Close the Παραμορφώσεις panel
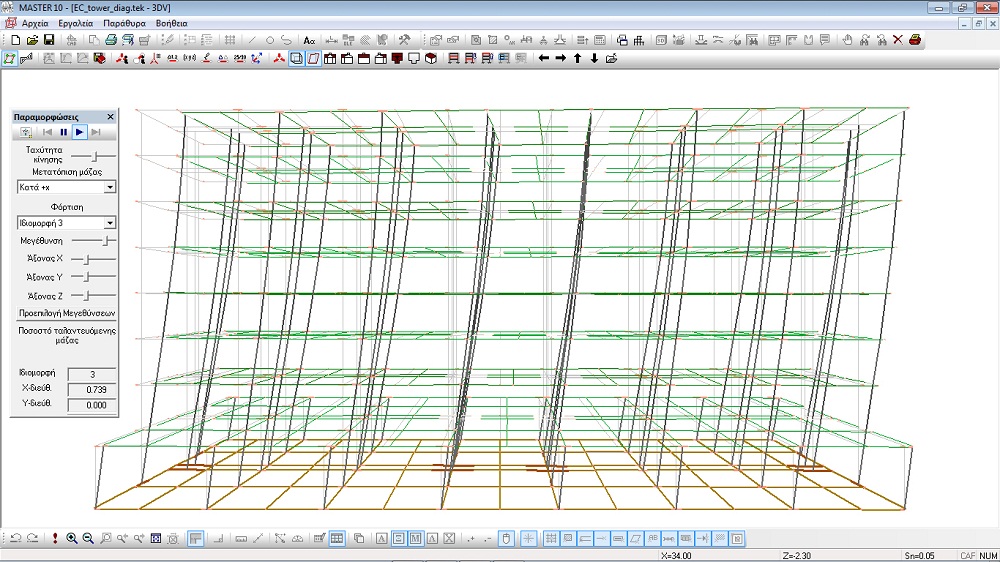 point(110,117)
